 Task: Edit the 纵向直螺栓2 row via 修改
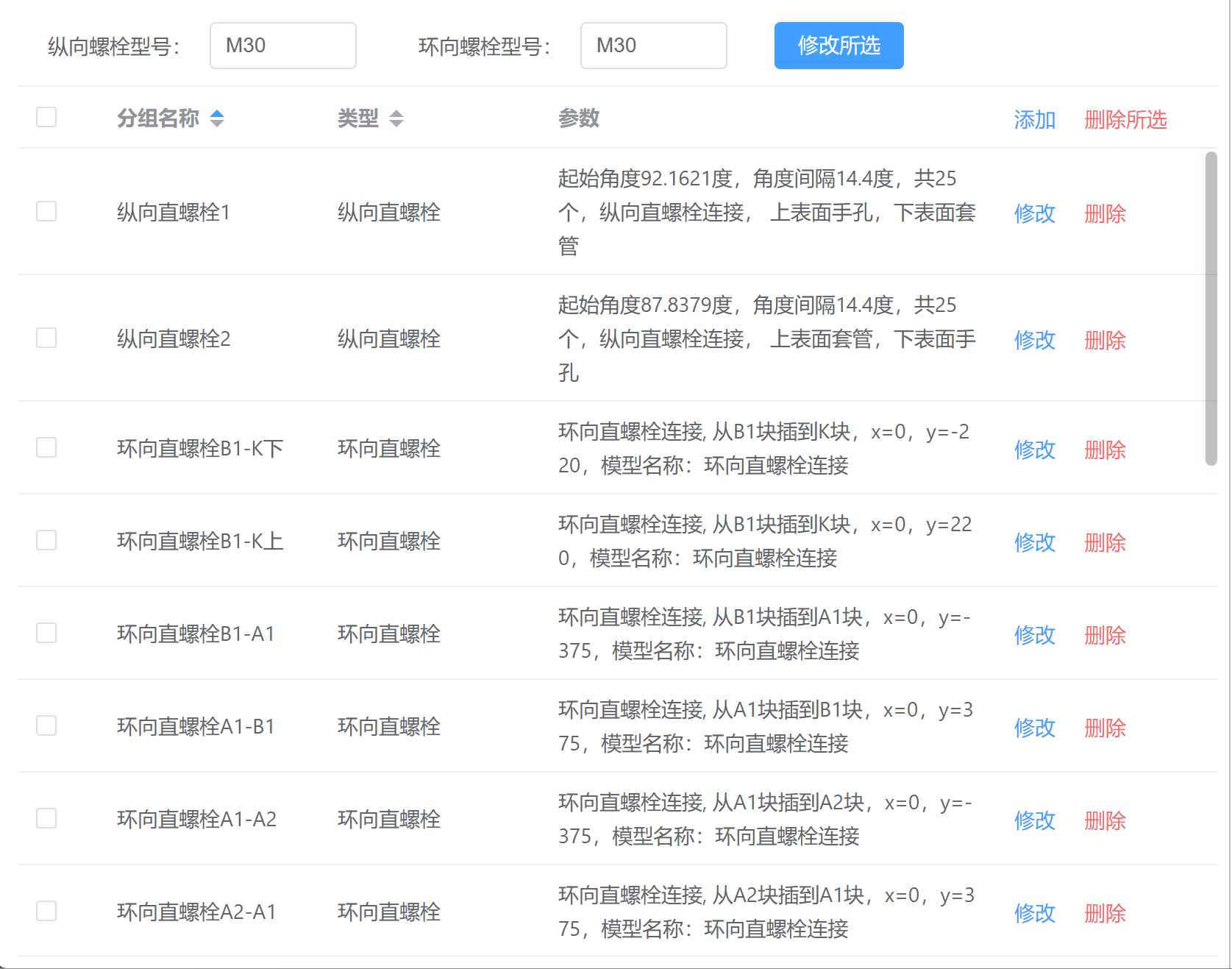click(x=1035, y=340)
